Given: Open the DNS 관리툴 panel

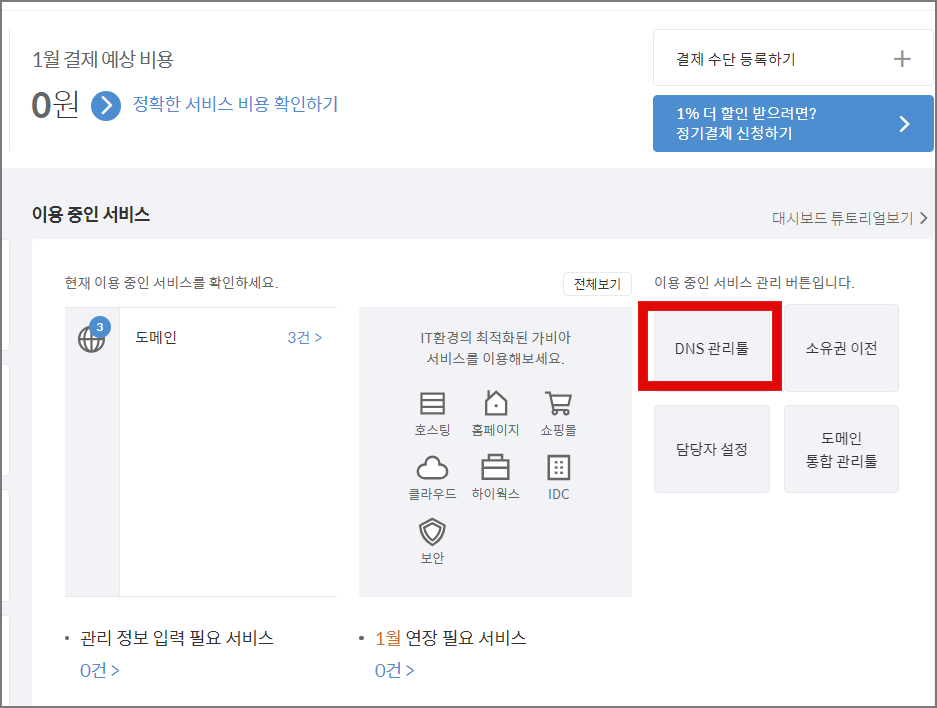Looking at the screenshot, I should (x=711, y=348).
